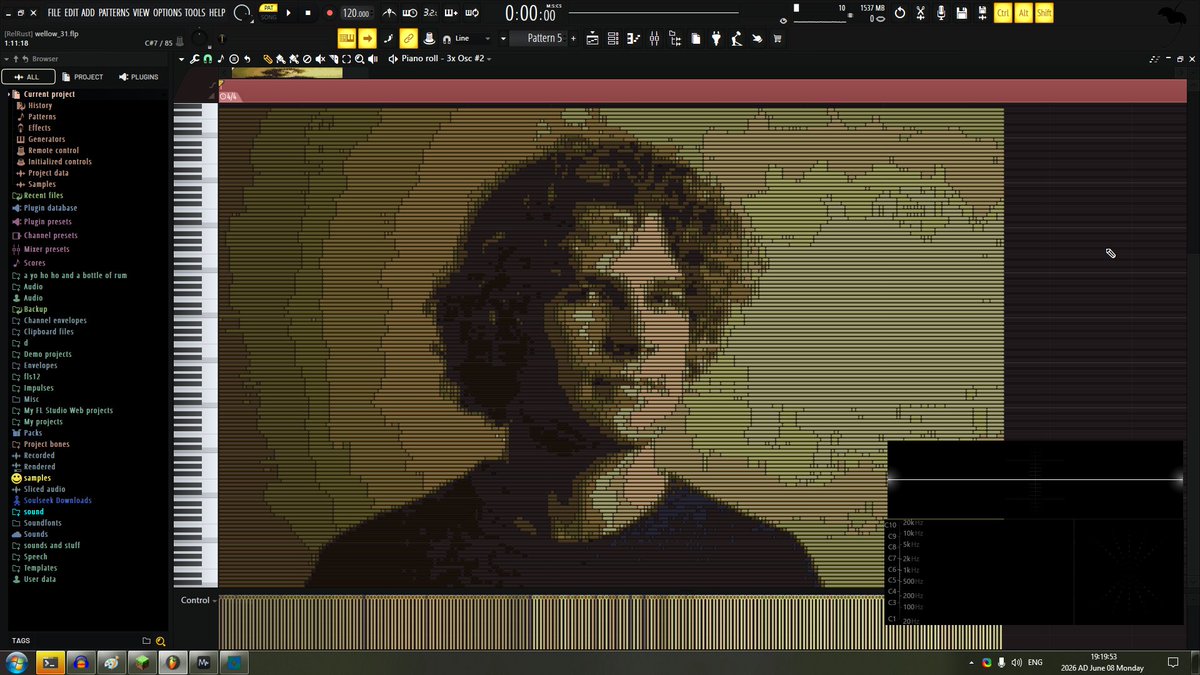Image resolution: width=1200 pixels, height=675 pixels.
Task: Toggle the 3-2-1 countdown before recording
Action: 429,13
